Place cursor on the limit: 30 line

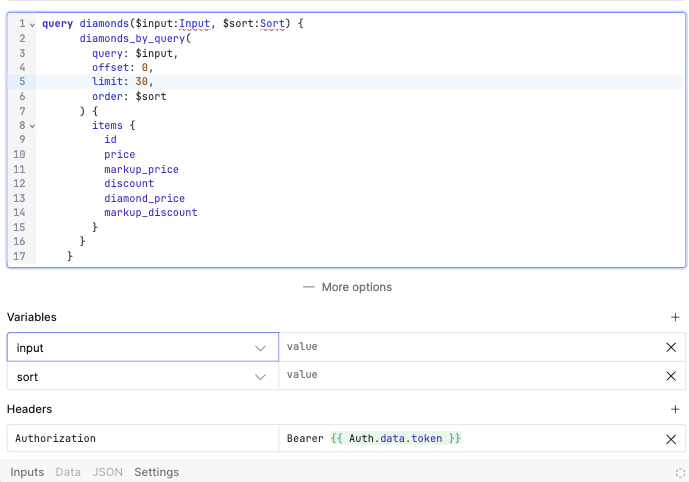tap(300, 81)
